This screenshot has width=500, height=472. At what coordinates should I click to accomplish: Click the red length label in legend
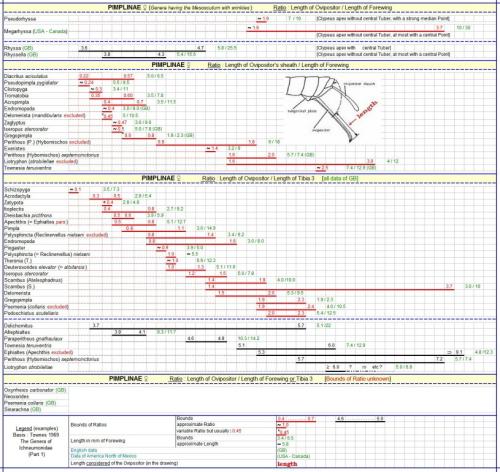287,464
